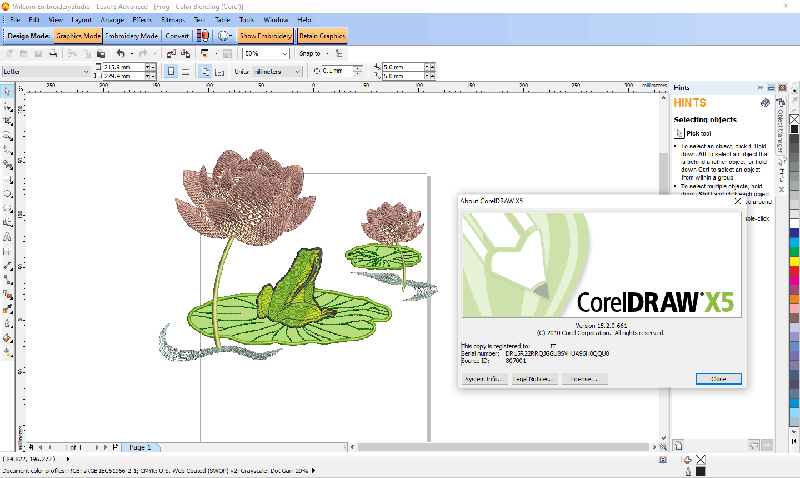This screenshot has height=478, width=800.
Task: Select the Pick tool in the toolbox
Action: tap(7, 92)
